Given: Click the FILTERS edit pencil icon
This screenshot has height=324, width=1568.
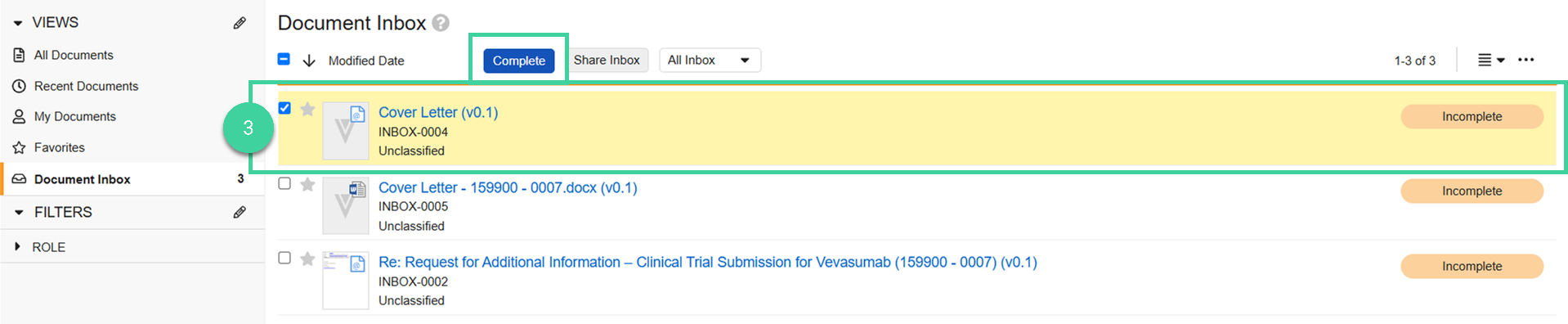Looking at the screenshot, I should [240, 212].
